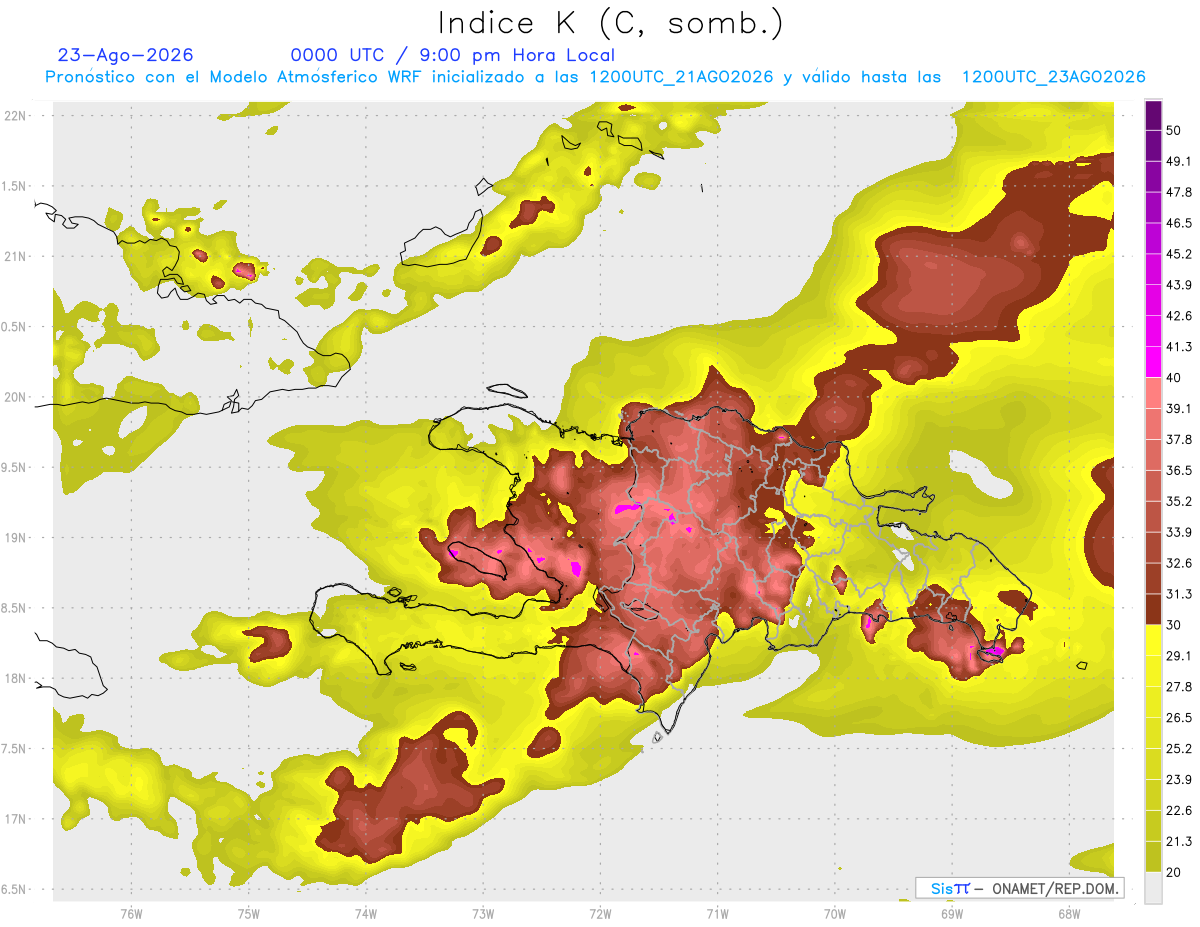Click the "45.2" color scale label

point(1179,254)
